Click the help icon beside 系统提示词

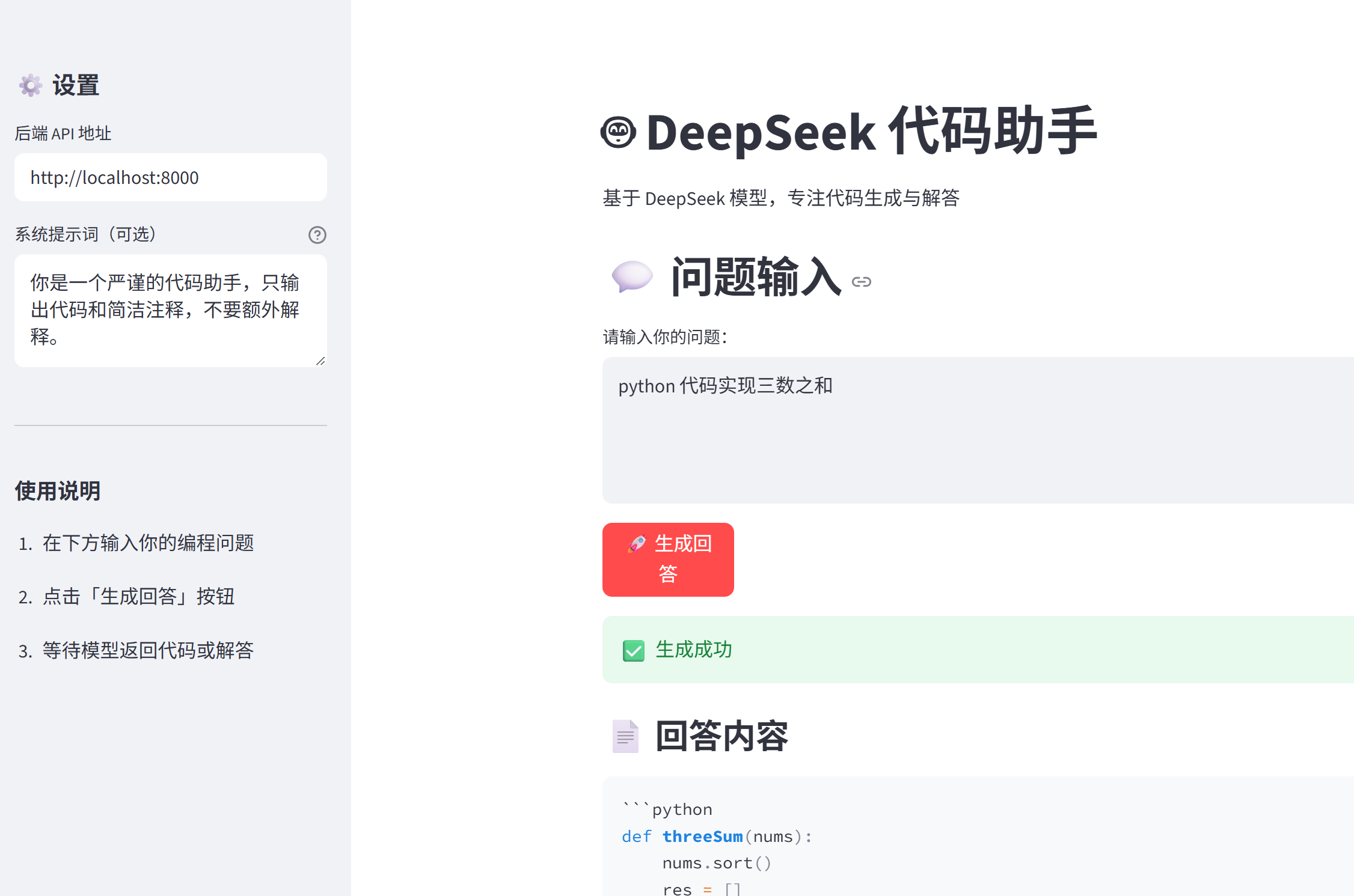click(x=317, y=235)
